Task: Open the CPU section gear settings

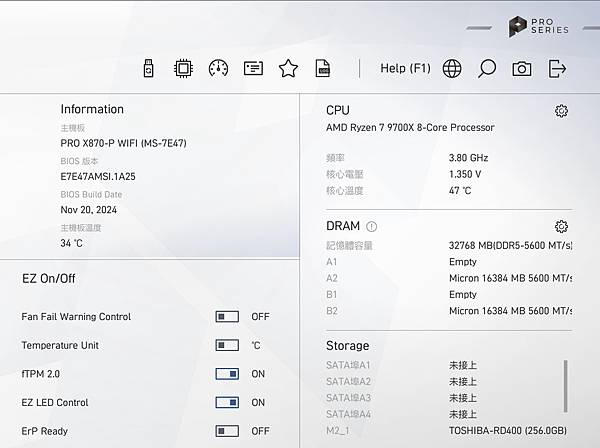Action: click(x=561, y=111)
